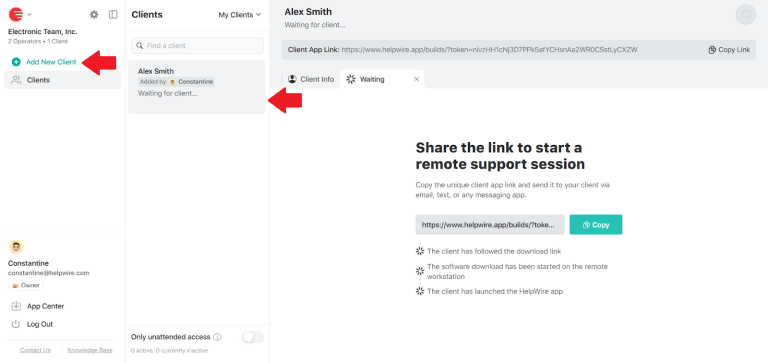Close the Waiting tab
The height and width of the screenshot is (363, 768).
coord(417,79)
